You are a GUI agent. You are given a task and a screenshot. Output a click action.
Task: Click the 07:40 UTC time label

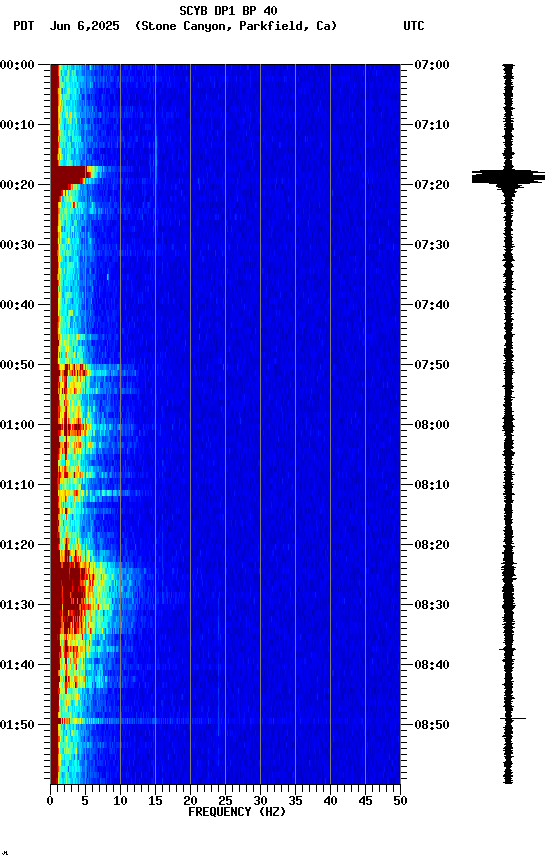(432, 305)
